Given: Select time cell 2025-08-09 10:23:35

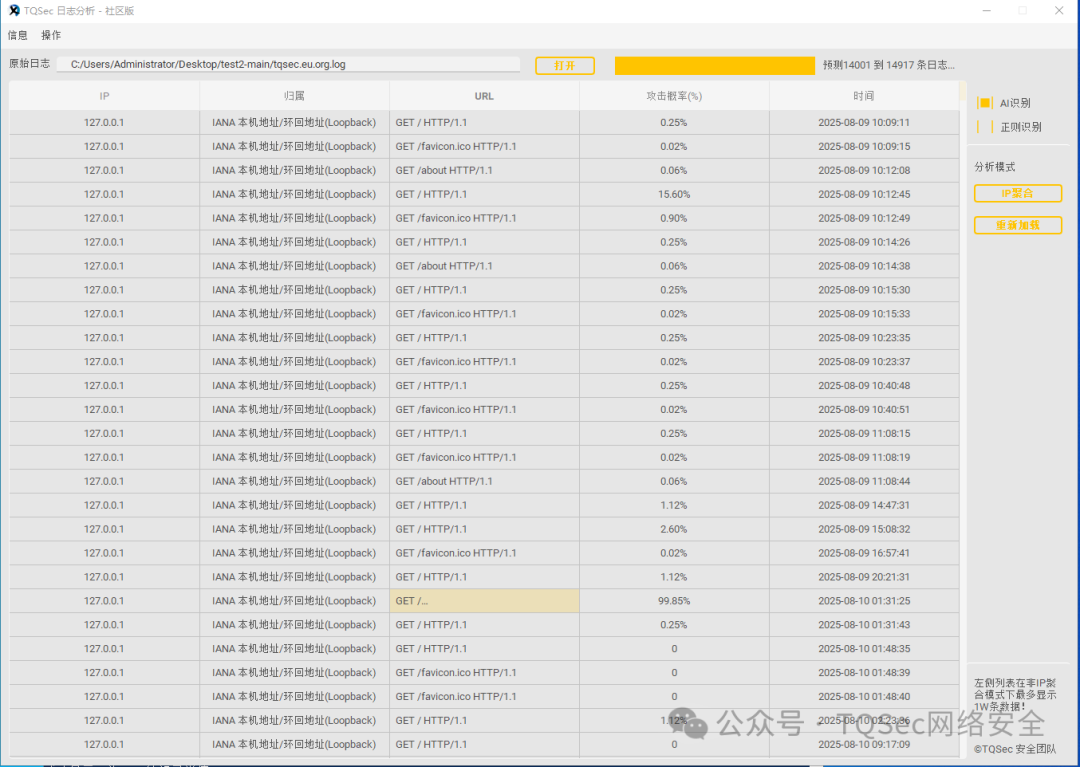Looking at the screenshot, I should [864, 338].
